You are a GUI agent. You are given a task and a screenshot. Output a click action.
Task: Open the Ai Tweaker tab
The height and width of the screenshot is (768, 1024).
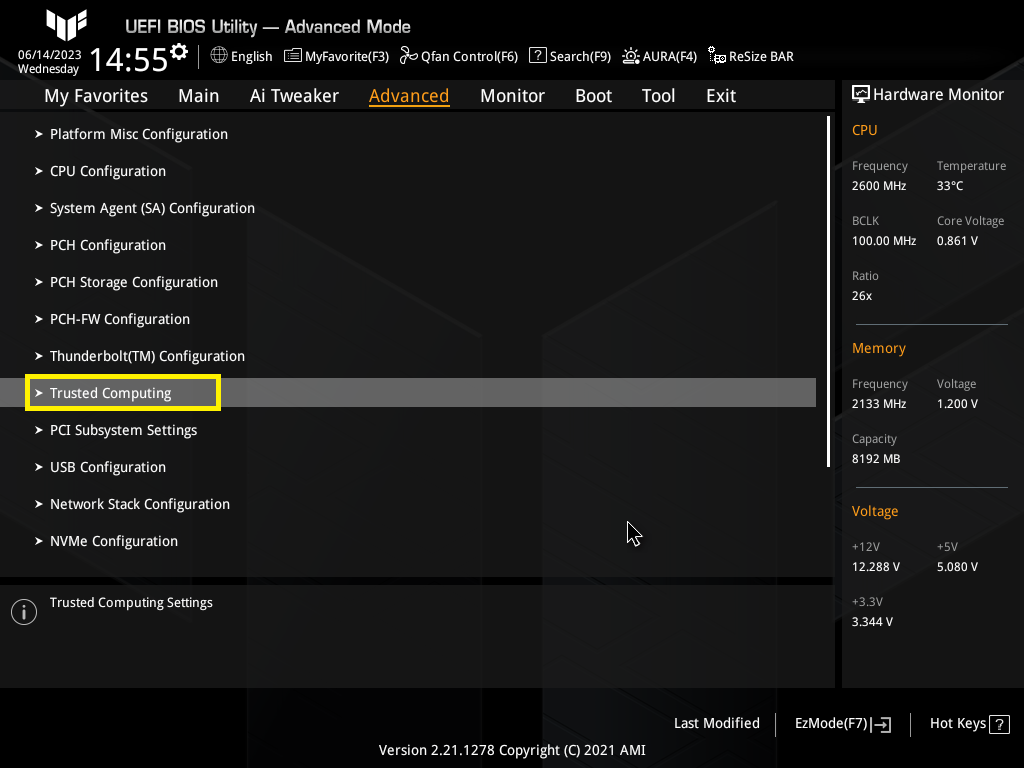pyautogui.click(x=294, y=96)
